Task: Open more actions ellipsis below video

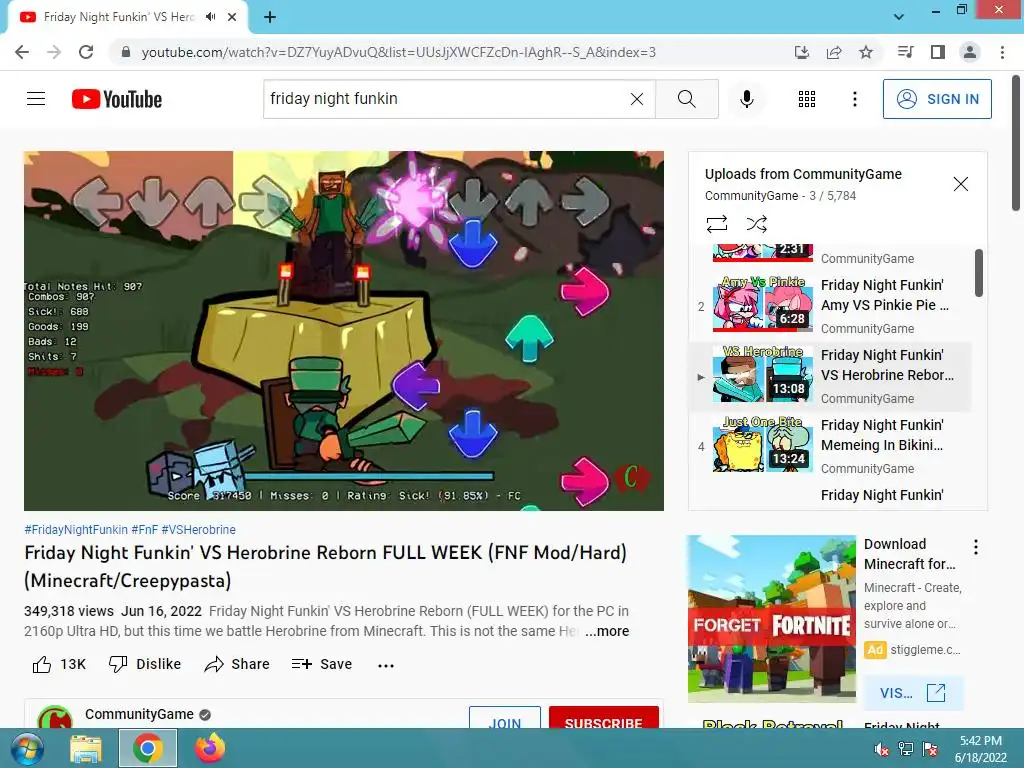Action: pos(386,665)
